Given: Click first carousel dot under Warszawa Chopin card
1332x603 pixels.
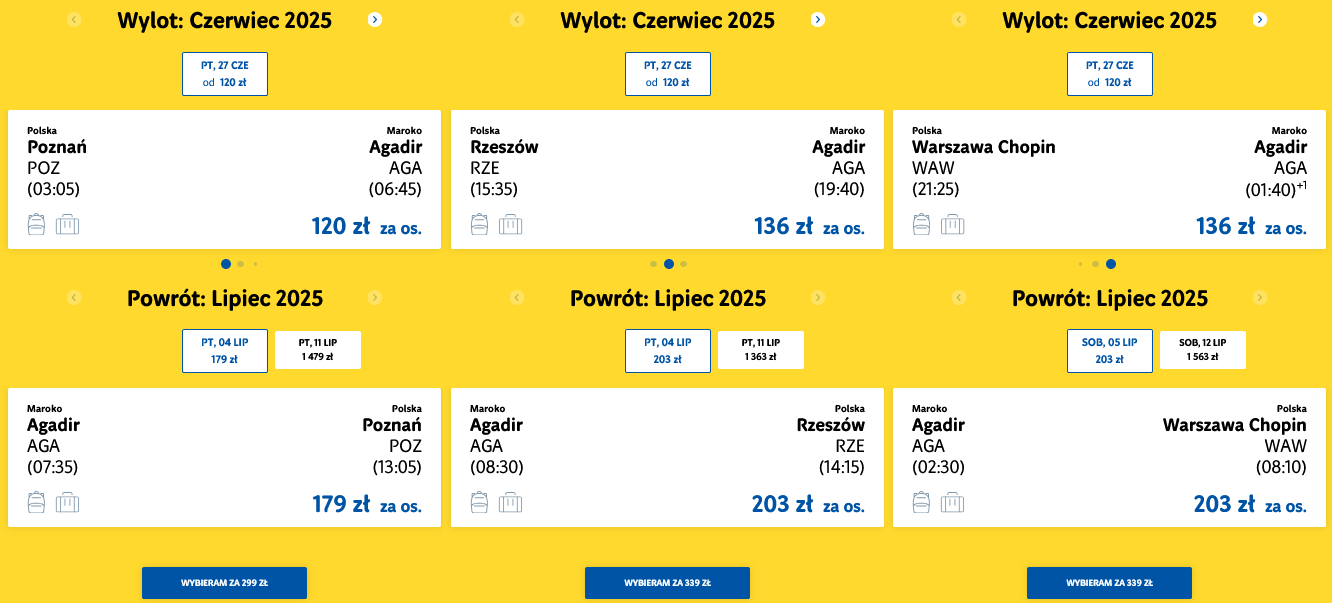Looking at the screenshot, I should point(1081,264).
